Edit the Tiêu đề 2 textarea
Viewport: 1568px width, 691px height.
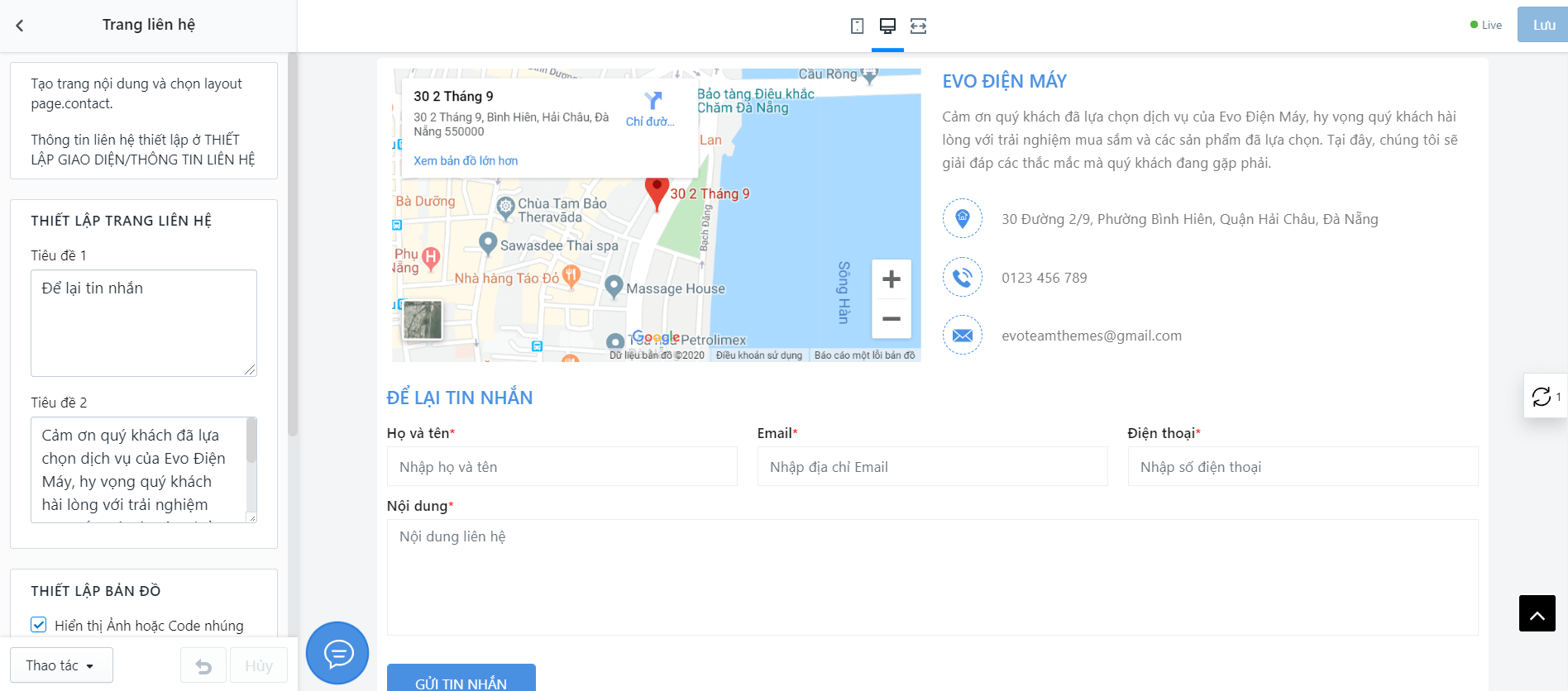(144, 469)
